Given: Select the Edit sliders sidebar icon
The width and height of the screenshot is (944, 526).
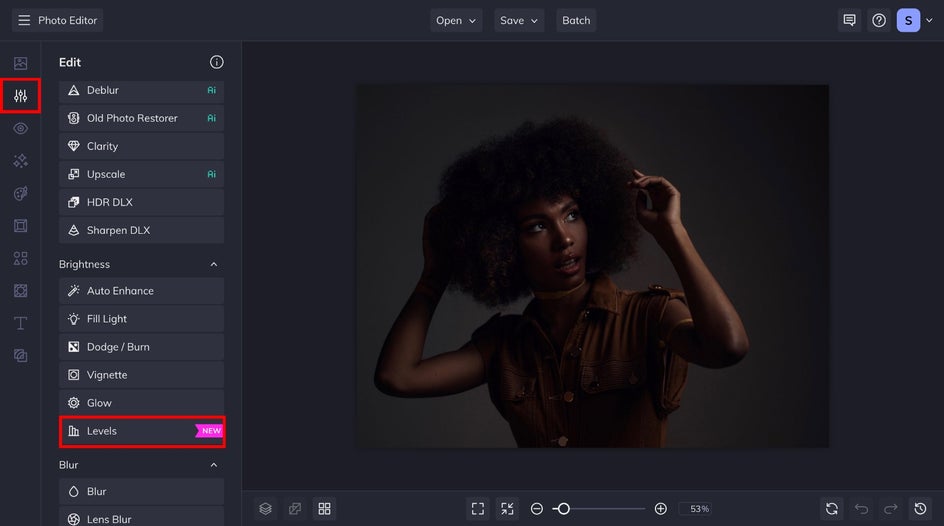Looking at the screenshot, I should point(20,96).
